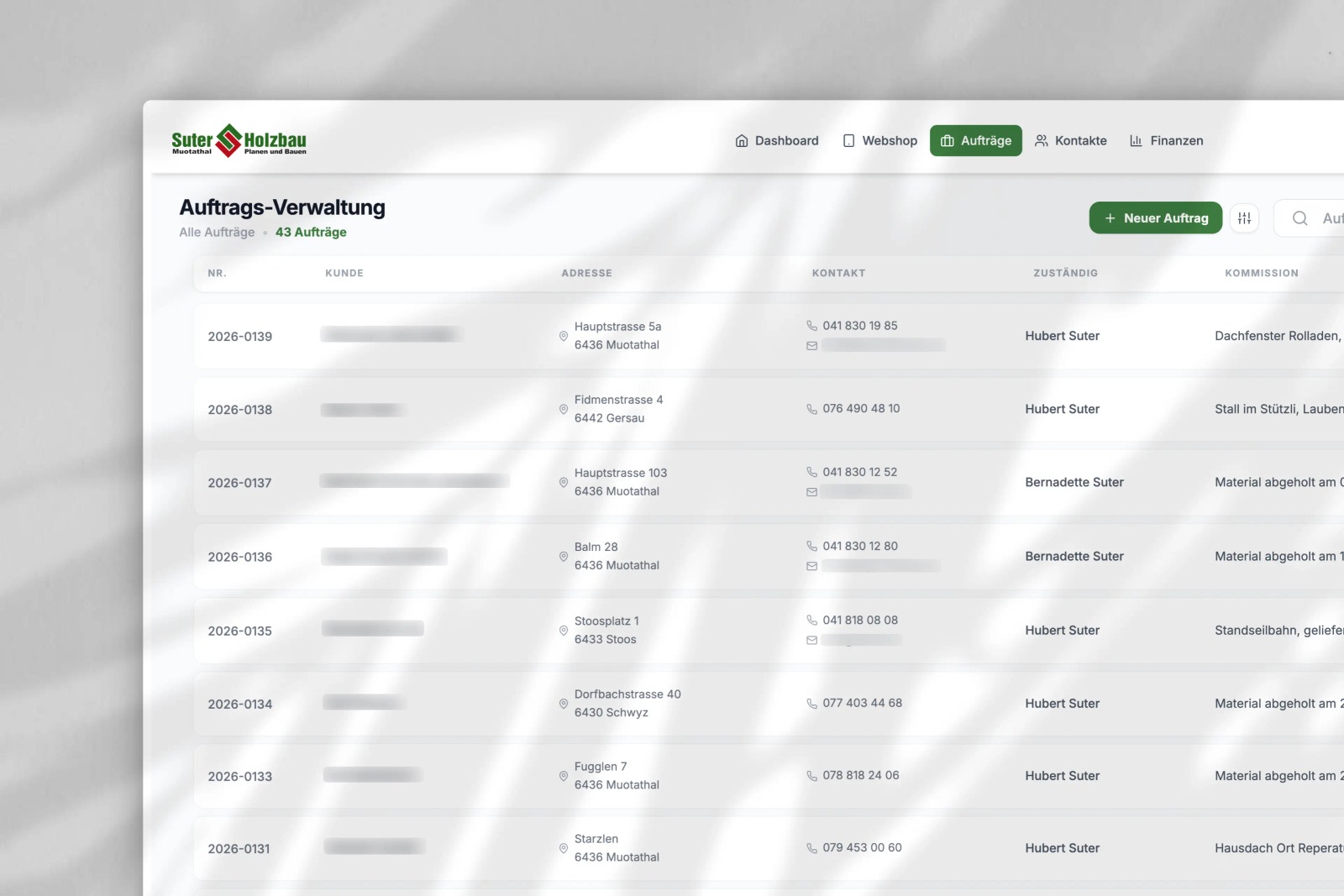
Task: Click phone icon for 078 818 24 06
Action: point(811,776)
